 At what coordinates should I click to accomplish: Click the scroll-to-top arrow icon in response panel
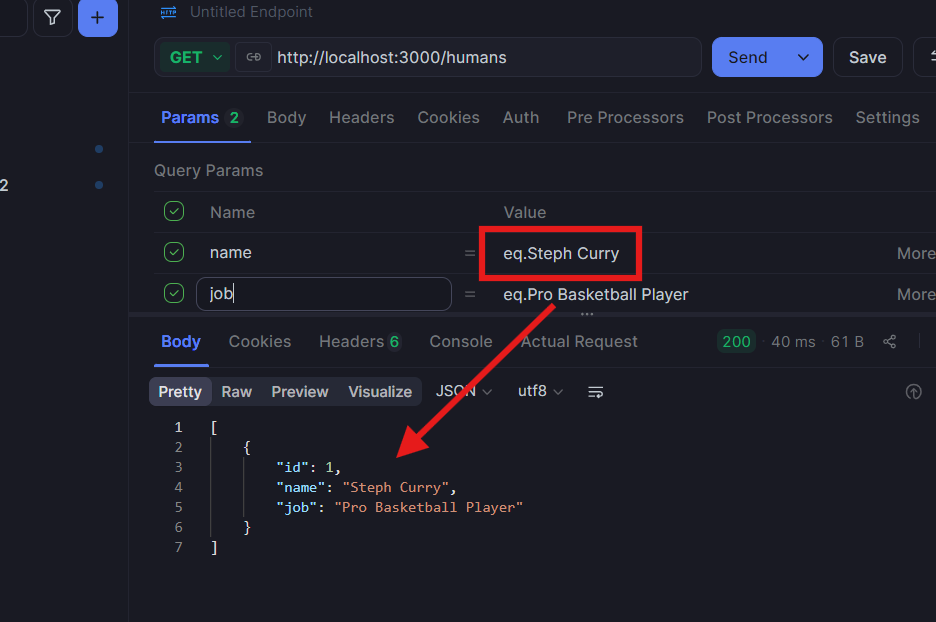(x=913, y=392)
